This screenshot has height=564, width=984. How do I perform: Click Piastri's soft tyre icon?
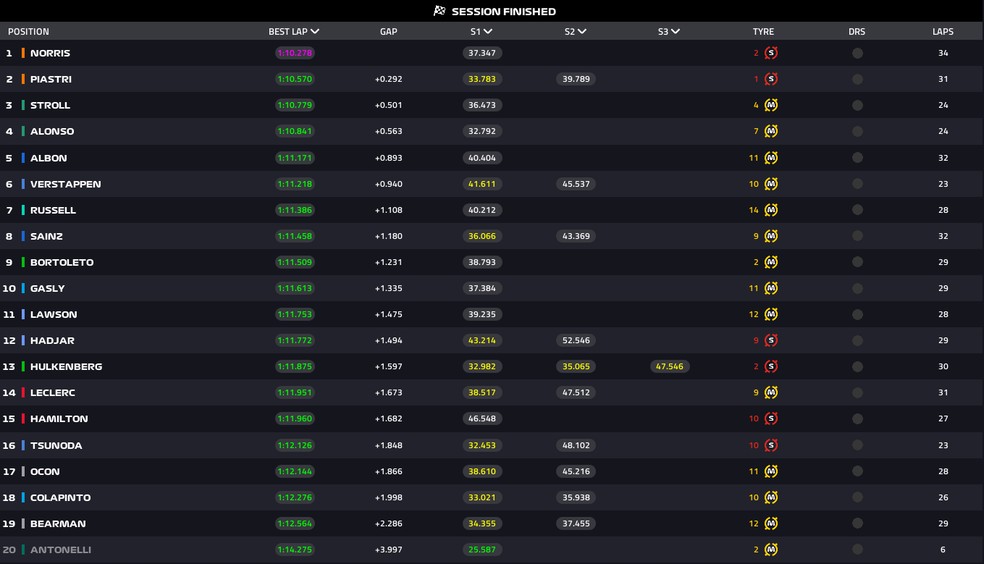click(x=771, y=79)
